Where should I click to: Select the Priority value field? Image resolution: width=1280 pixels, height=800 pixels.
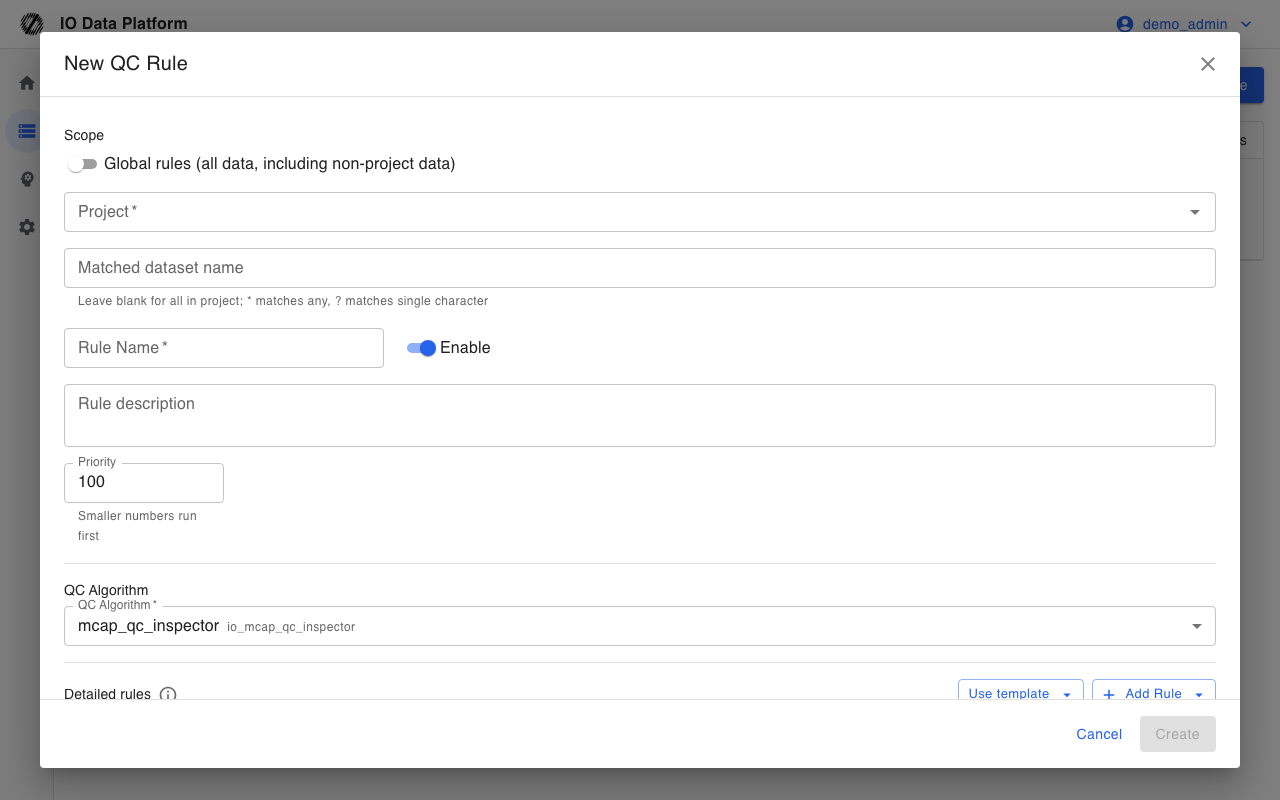point(144,482)
